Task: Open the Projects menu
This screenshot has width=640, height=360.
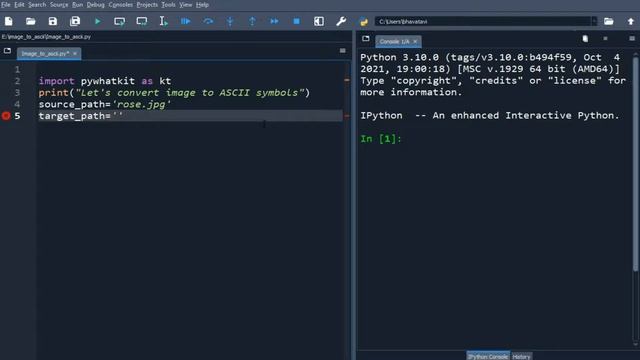Action: (147, 5)
